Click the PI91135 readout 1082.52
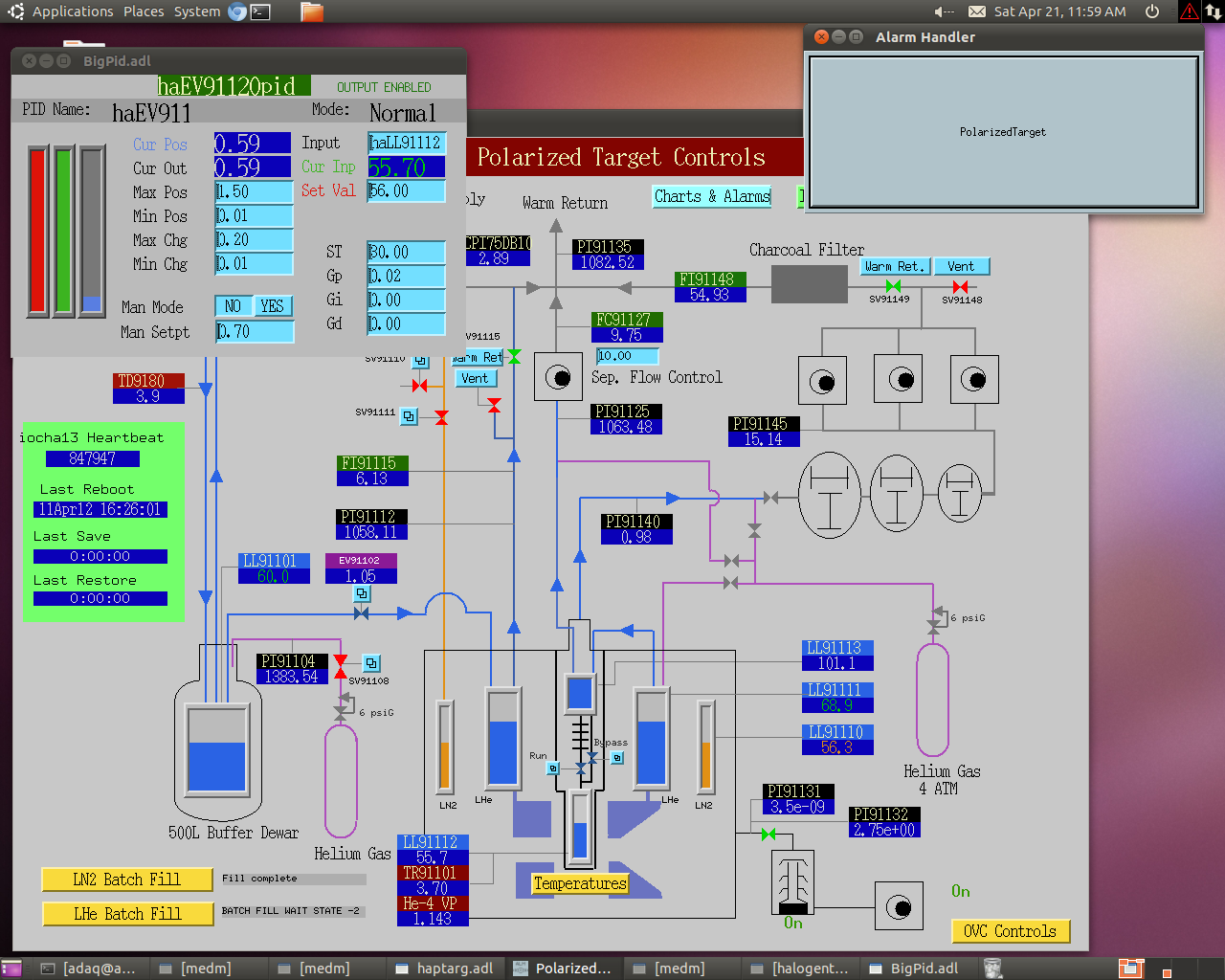 tap(608, 262)
